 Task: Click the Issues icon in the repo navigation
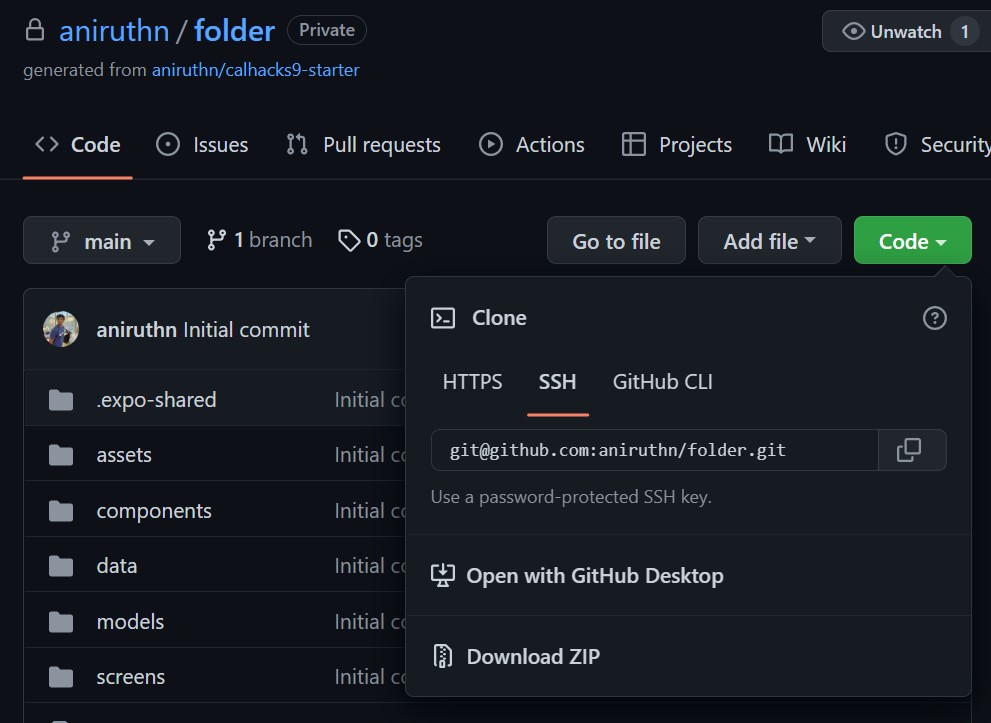point(167,144)
